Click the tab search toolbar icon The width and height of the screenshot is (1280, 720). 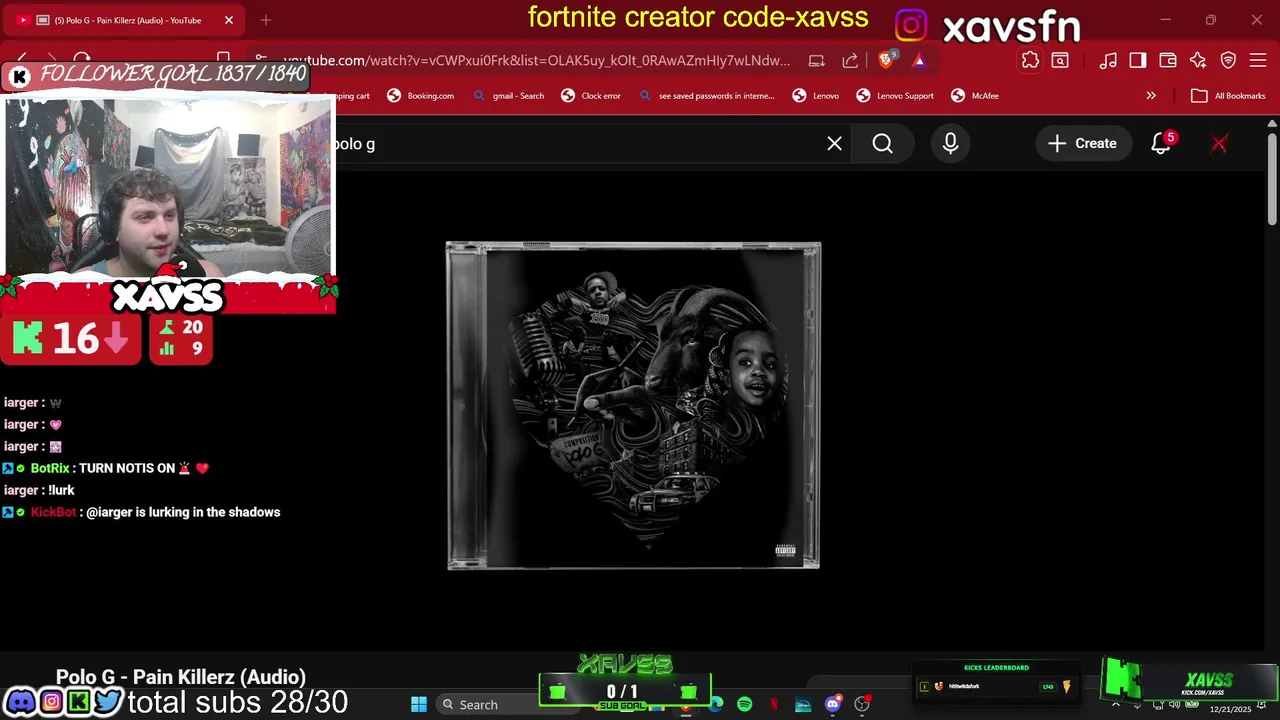1060,61
